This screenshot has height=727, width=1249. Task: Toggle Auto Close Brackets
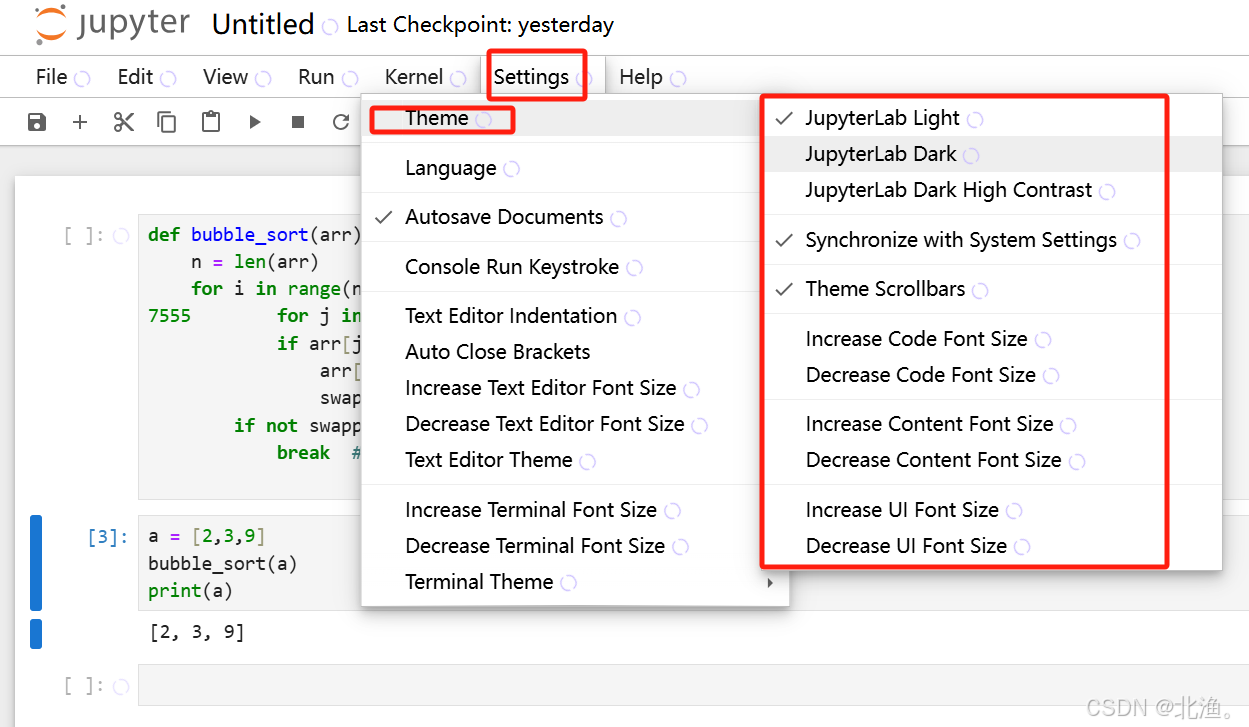coord(575,352)
